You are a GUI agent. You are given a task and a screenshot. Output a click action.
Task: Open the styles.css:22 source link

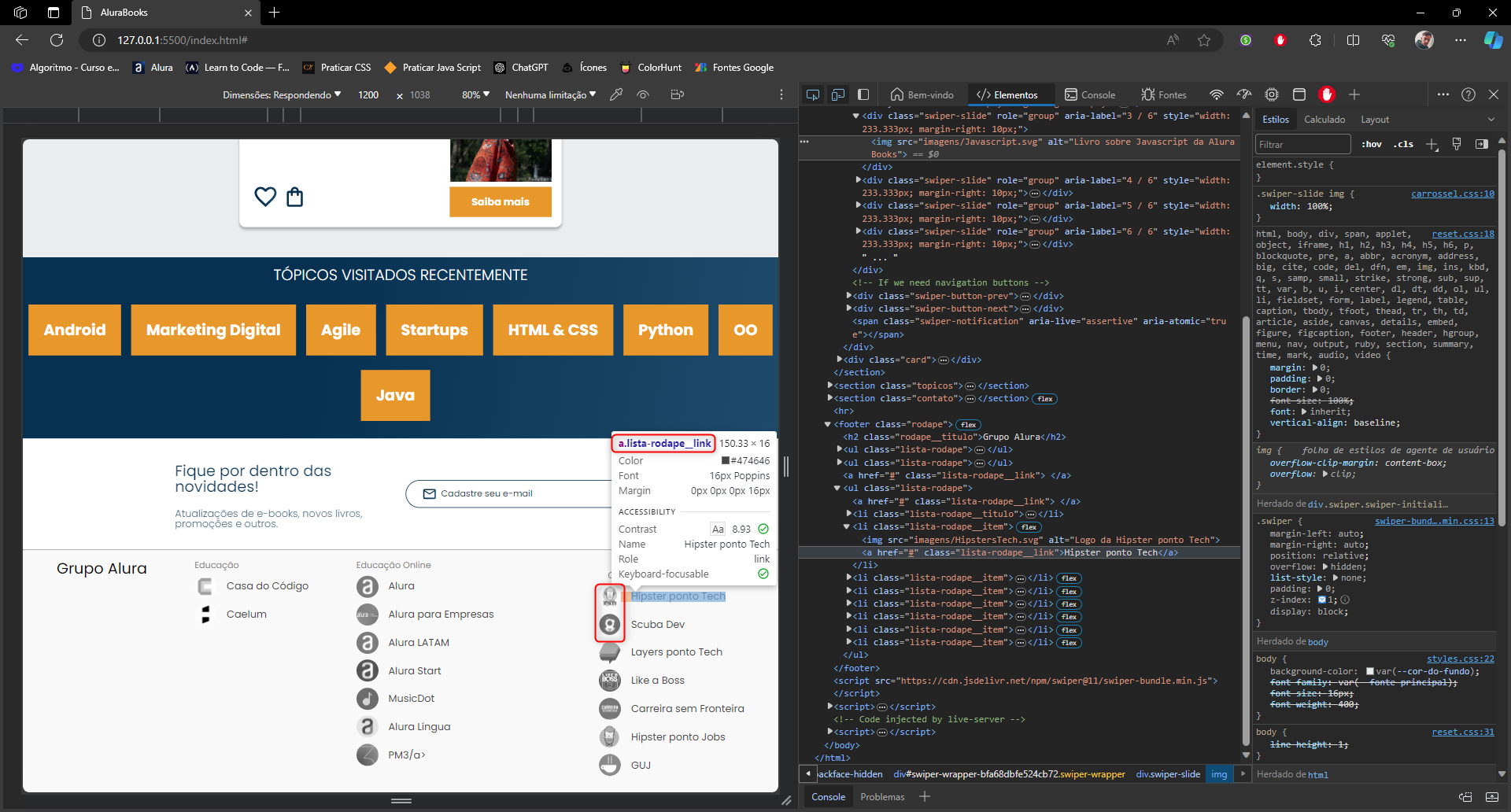1461,659
